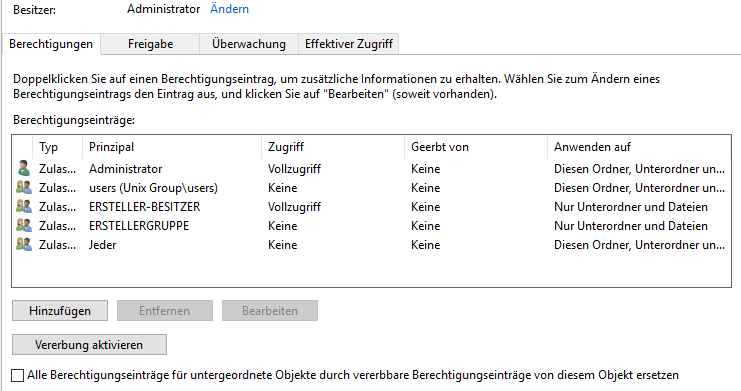
Task: Click the Ändern owner link
Action: (x=229, y=9)
